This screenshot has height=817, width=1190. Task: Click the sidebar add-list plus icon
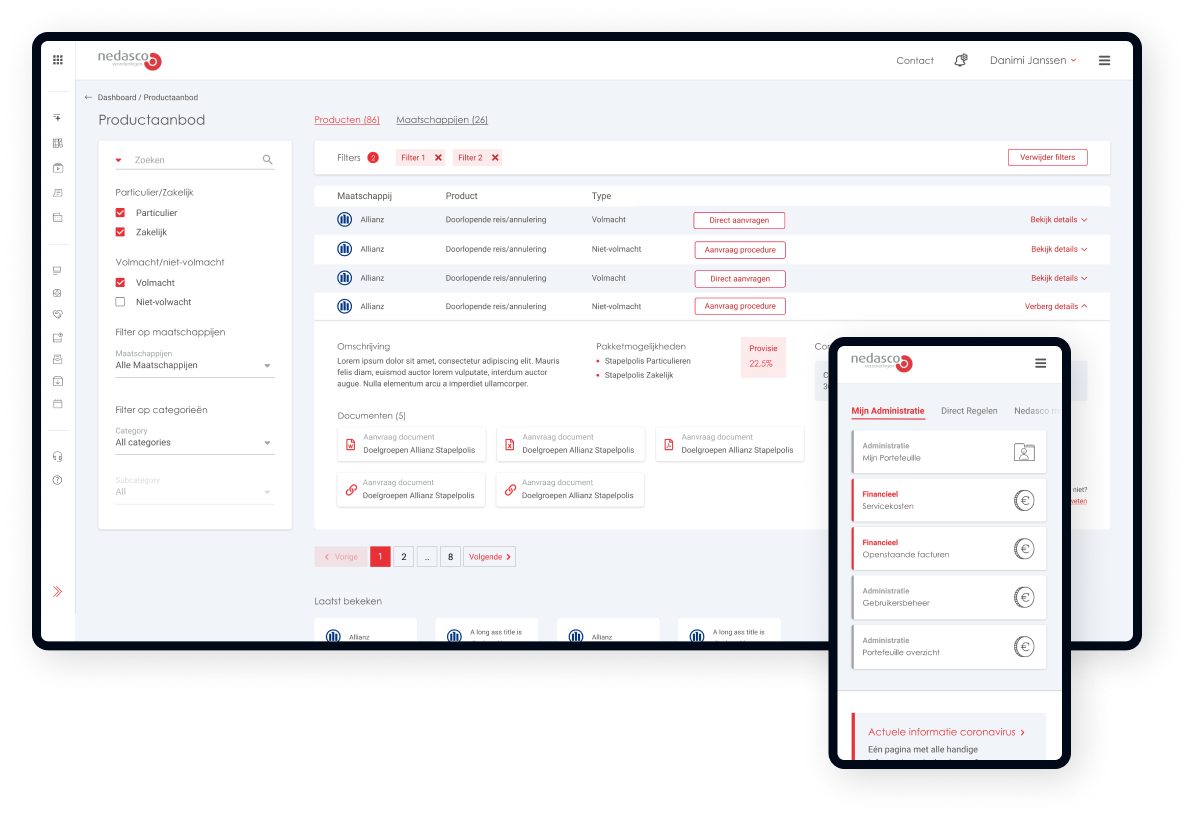(57, 118)
